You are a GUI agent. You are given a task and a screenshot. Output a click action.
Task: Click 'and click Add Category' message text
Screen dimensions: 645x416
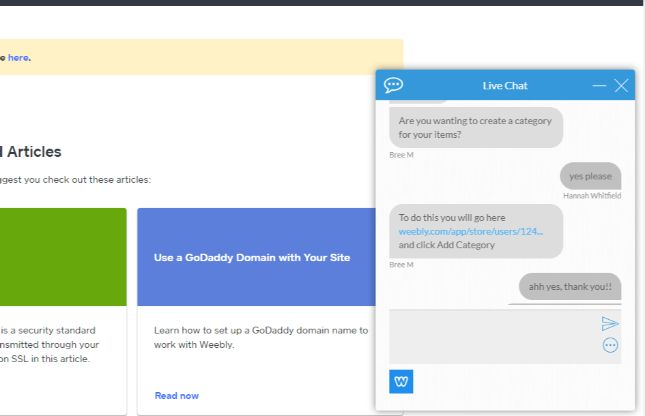[446, 245]
